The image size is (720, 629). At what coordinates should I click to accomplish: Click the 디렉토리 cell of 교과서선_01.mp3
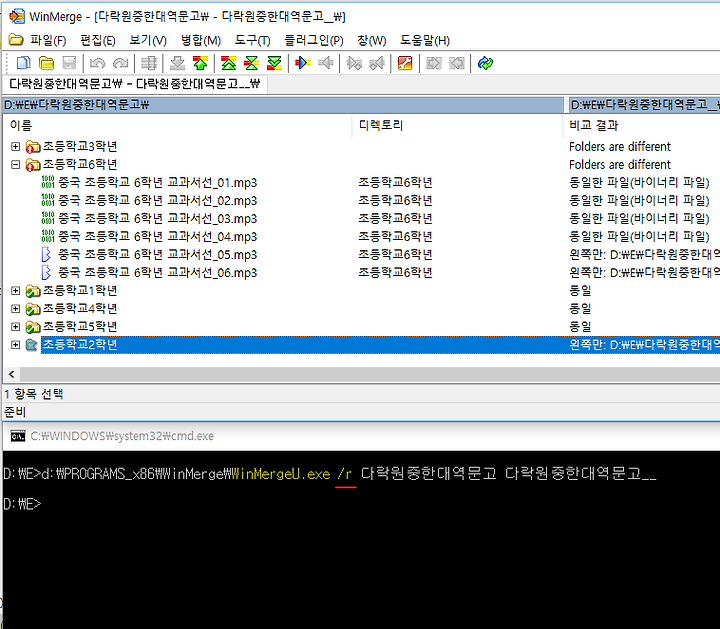(x=395, y=183)
